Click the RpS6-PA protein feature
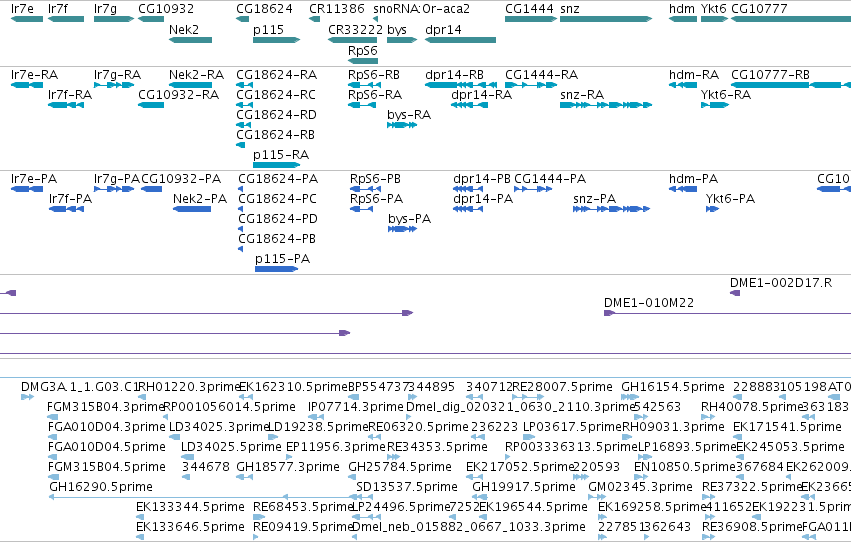The height and width of the screenshot is (542, 851). point(361,209)
